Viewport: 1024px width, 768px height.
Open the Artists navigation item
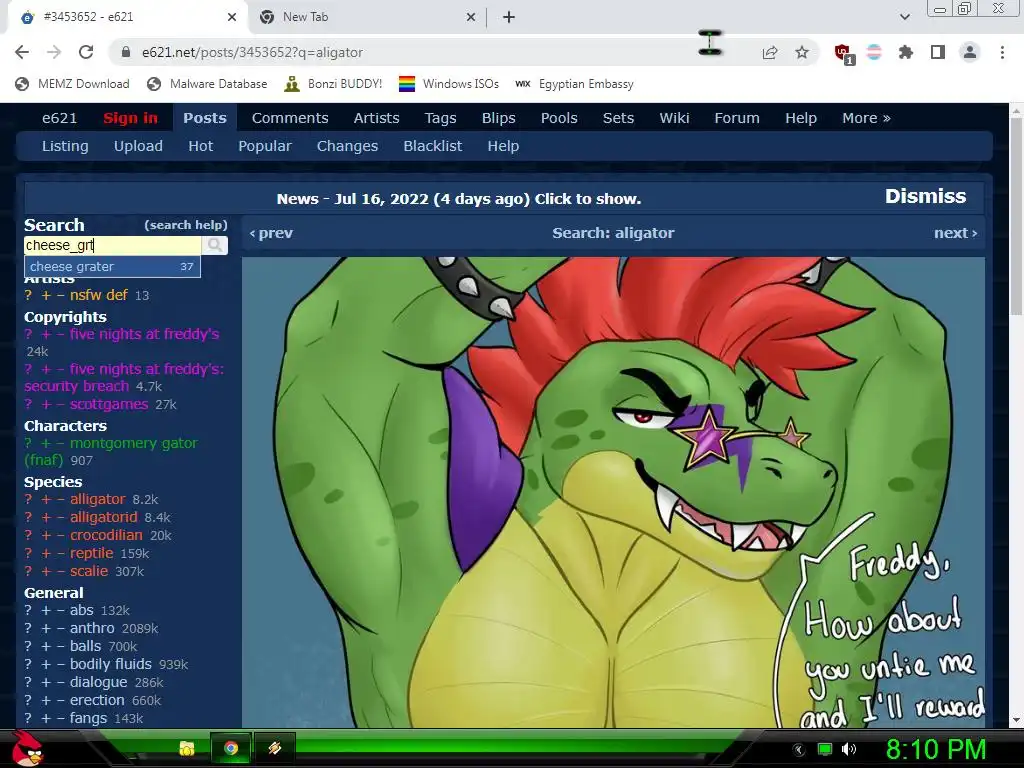(376, 118)
